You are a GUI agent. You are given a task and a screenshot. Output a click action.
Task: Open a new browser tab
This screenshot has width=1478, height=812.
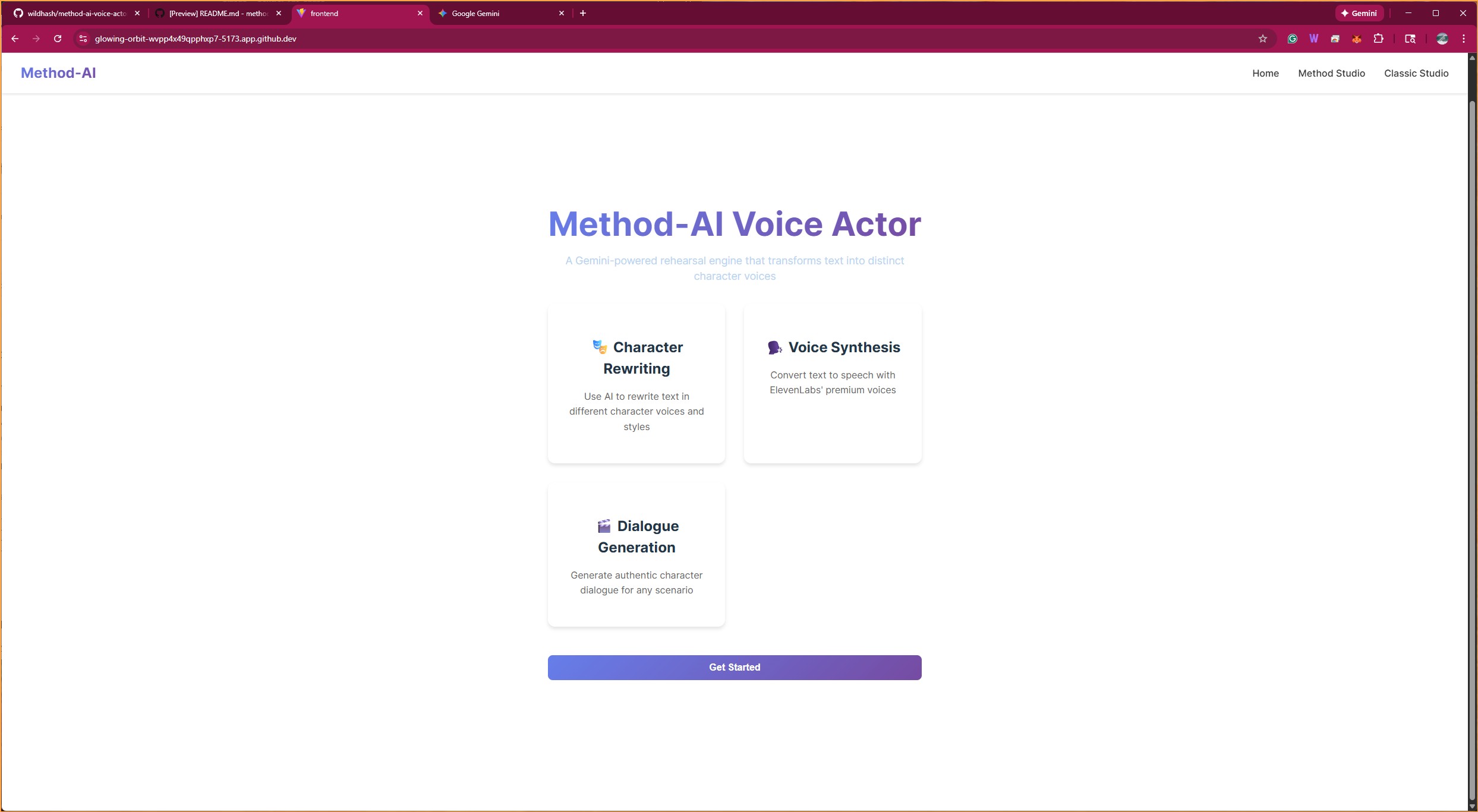pos(583,13)
